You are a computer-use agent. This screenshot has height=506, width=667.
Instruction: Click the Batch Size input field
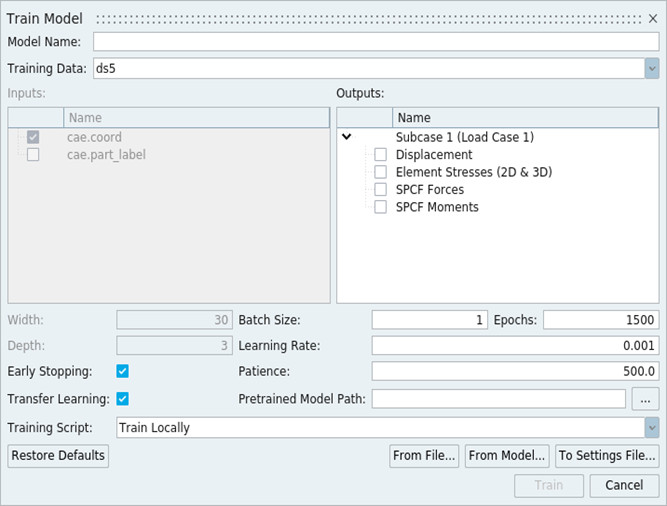click(429, 320)
